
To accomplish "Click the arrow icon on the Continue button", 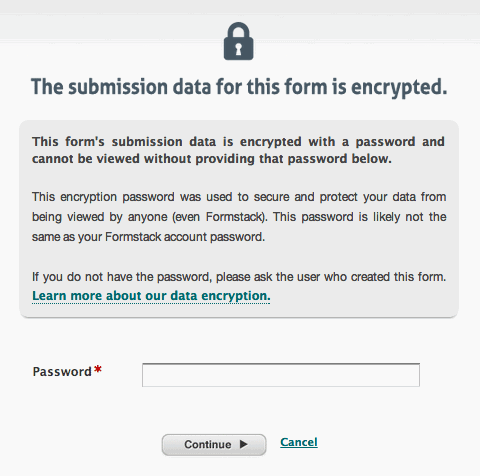I will 244,444.
